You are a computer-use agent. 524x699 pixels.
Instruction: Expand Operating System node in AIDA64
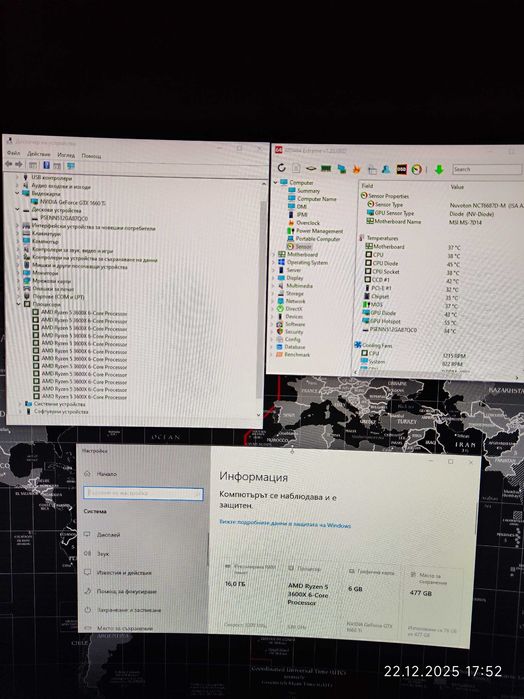274,262
